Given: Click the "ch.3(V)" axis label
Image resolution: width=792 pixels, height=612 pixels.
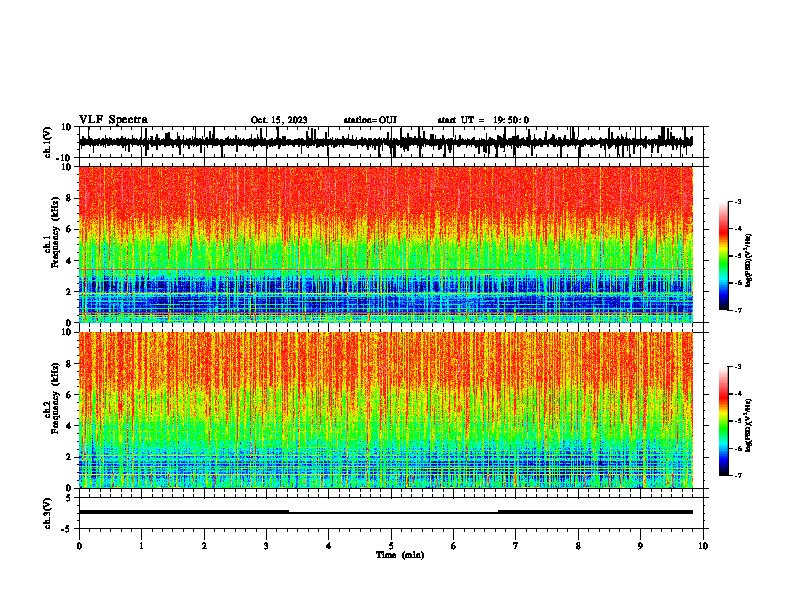Looking at the screenshot, I should tap(47, 513).
